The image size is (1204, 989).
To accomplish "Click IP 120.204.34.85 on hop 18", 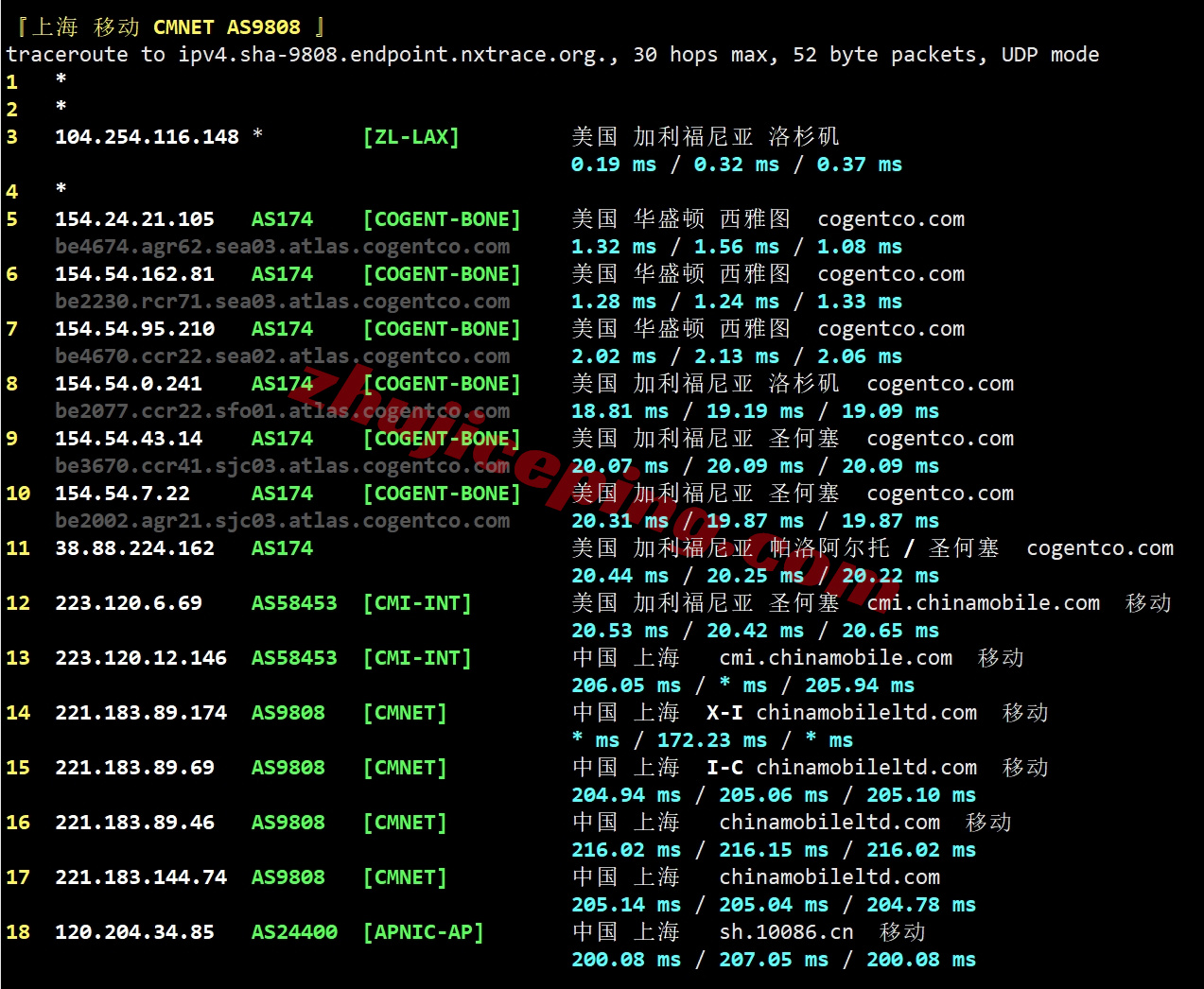I will point(134,932).
